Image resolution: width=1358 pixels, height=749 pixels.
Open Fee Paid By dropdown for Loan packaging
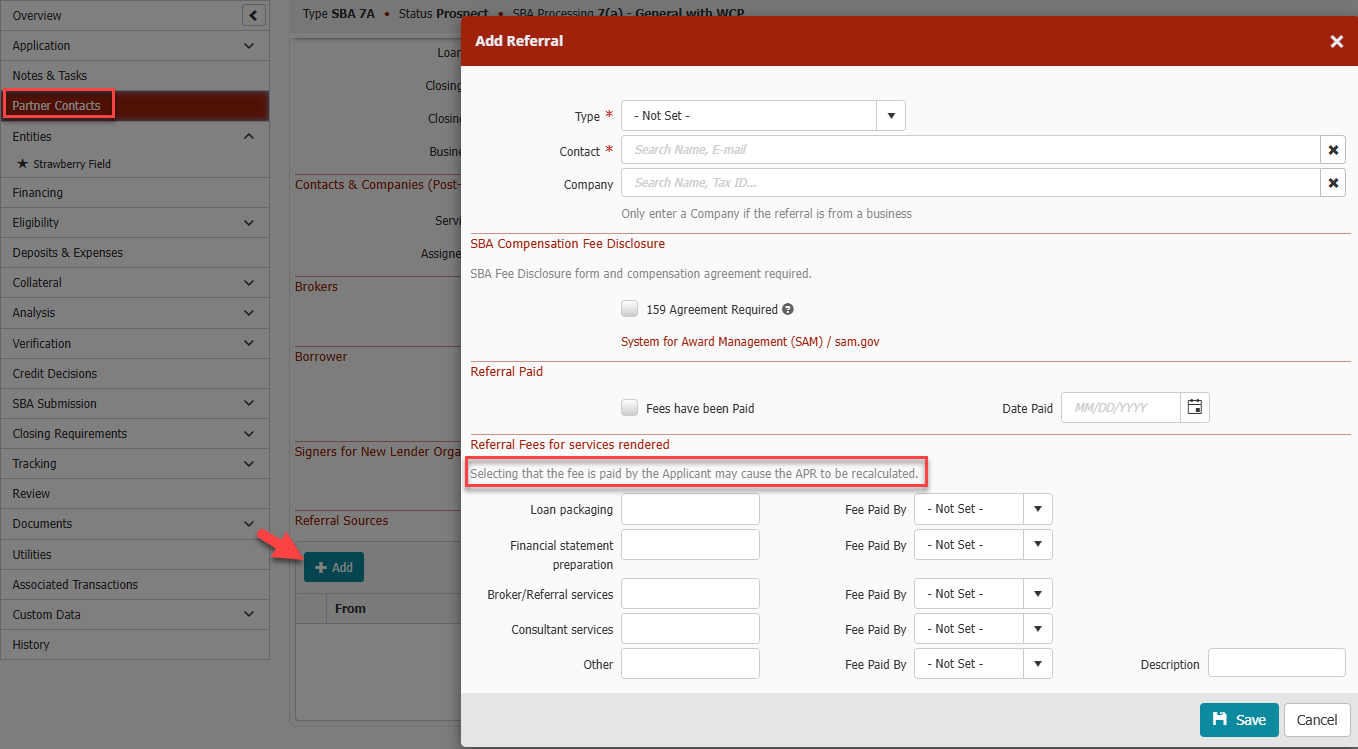1037,509
